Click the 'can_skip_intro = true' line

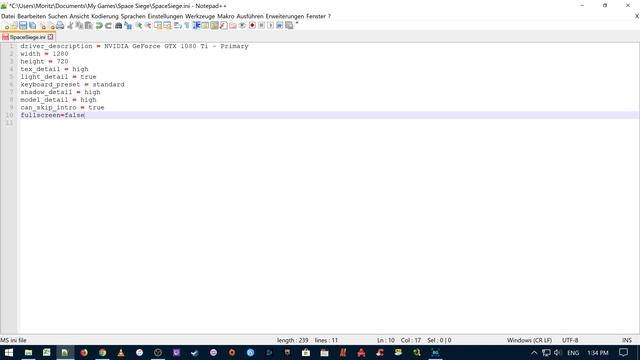pyautogui.click(x=62, y=108)
